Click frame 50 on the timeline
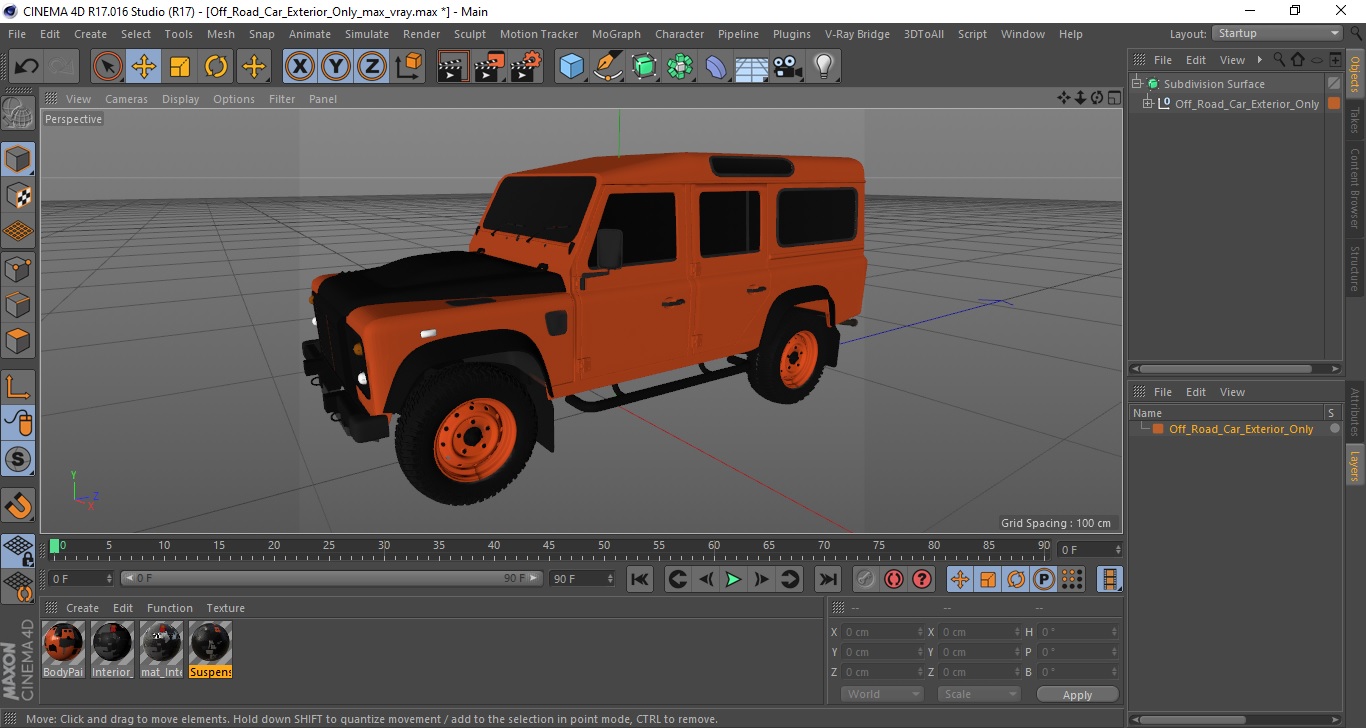The image size is (1366, 728). [x=604, y=548]
